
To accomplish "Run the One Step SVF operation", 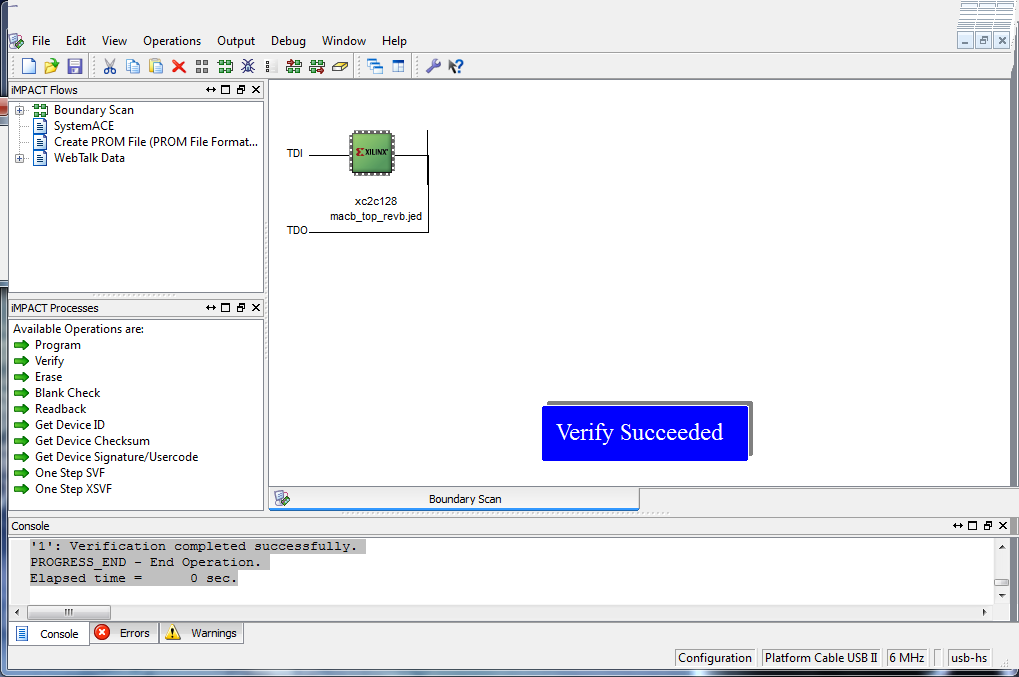I will pyautogui.click(x=70, y=473).
